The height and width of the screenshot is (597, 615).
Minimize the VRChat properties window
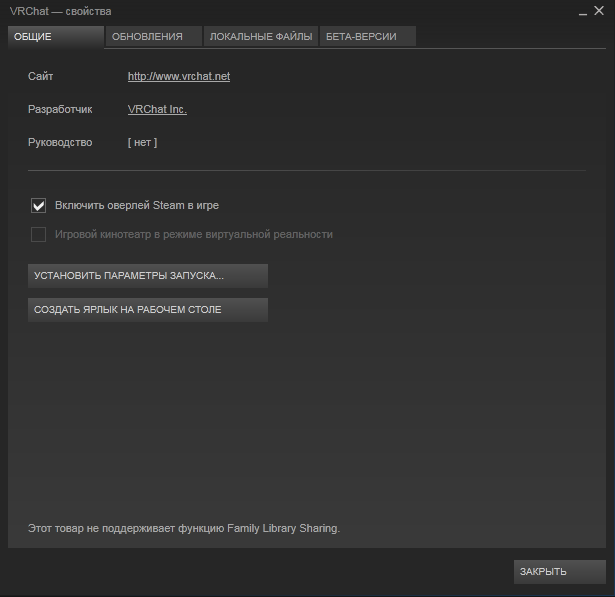click(x=583, y=12)
